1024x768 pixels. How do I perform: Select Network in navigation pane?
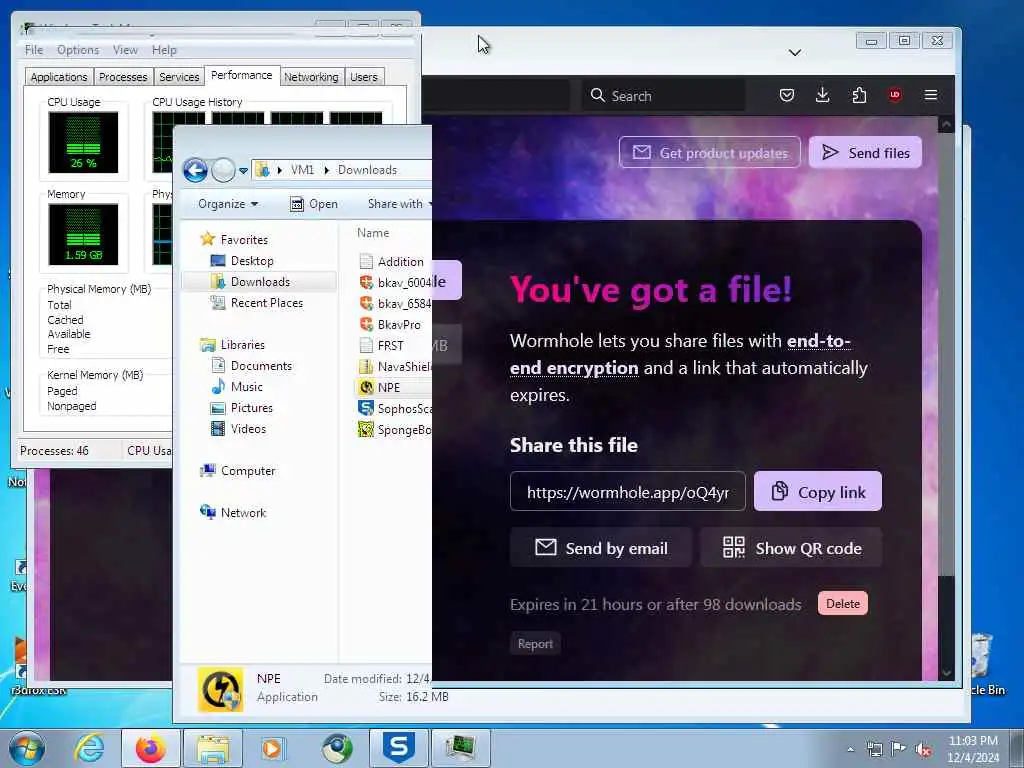(233, 513)
